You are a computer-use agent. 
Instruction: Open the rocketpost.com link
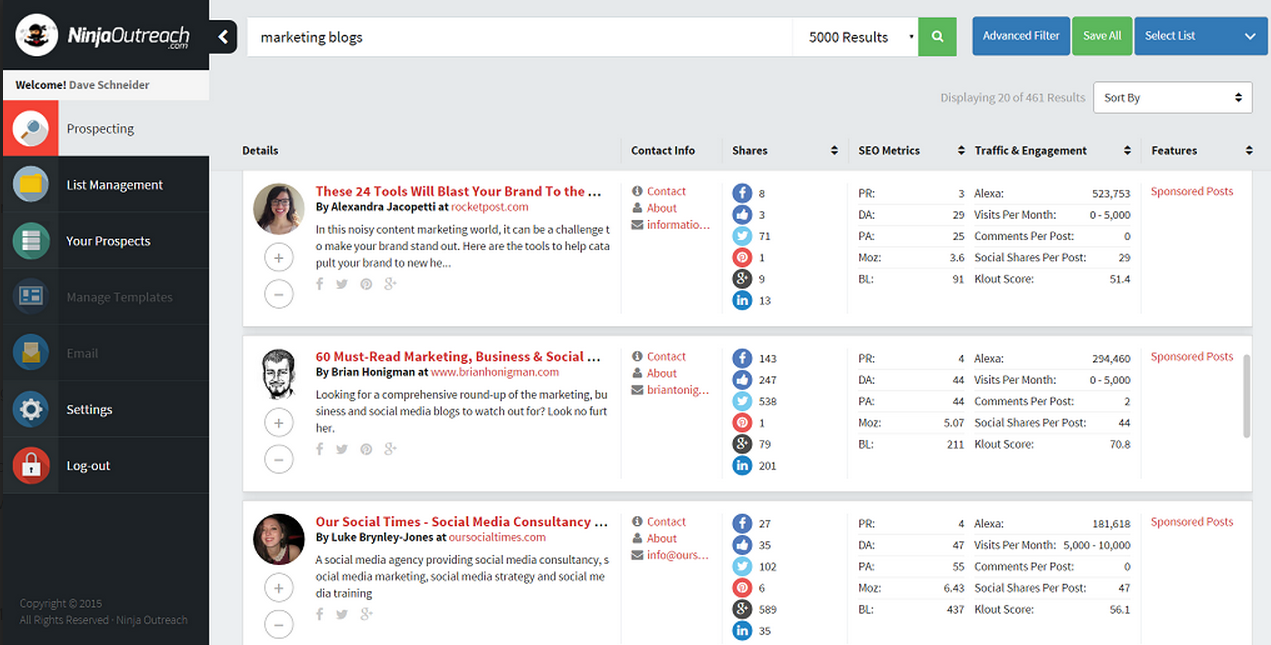click(489, 207)
